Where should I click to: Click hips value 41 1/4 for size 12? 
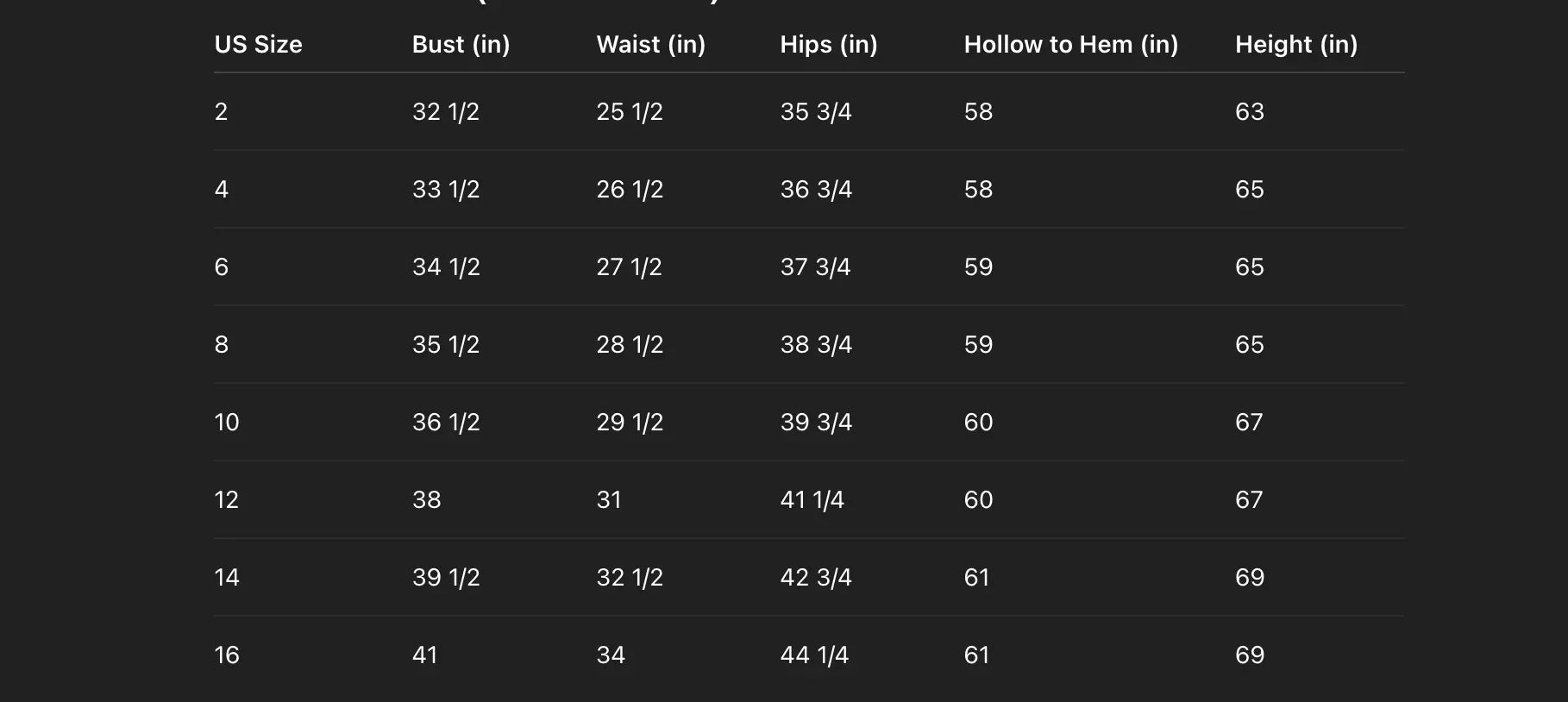(812, 500)
